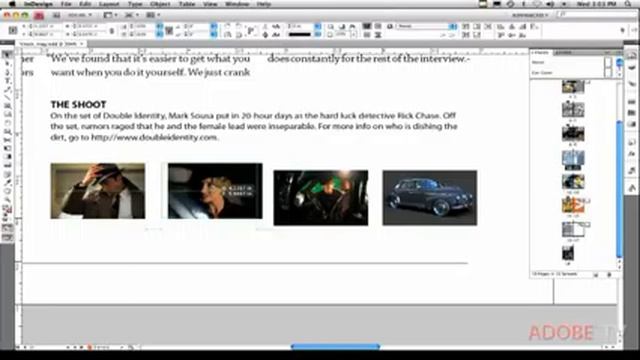Viewport: 640px width, 360px height.
Task: Open the Stroke panel icon in the dock
Action: (x=631, y=101)
